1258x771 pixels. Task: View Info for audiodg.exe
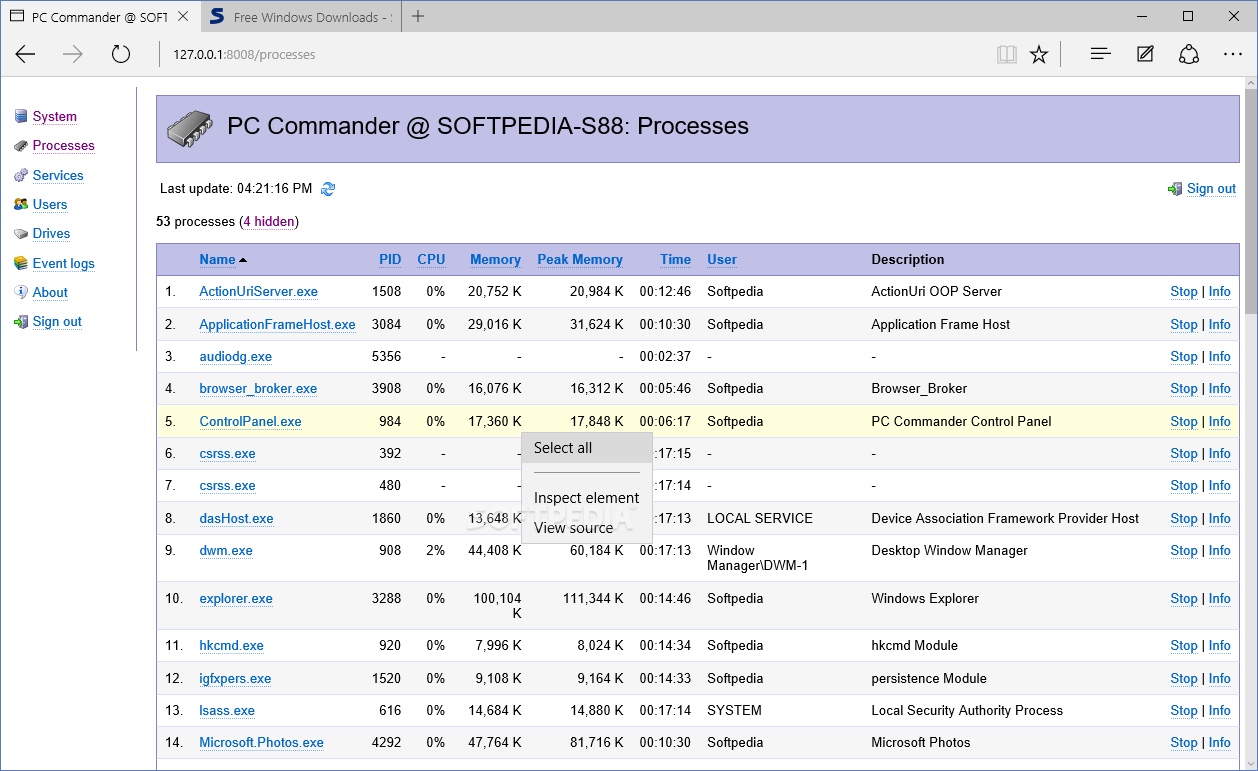pos(1219,356)
